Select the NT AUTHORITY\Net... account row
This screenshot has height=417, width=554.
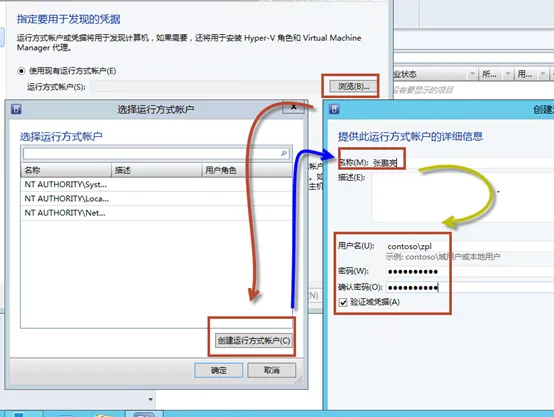tap(156, 213)
